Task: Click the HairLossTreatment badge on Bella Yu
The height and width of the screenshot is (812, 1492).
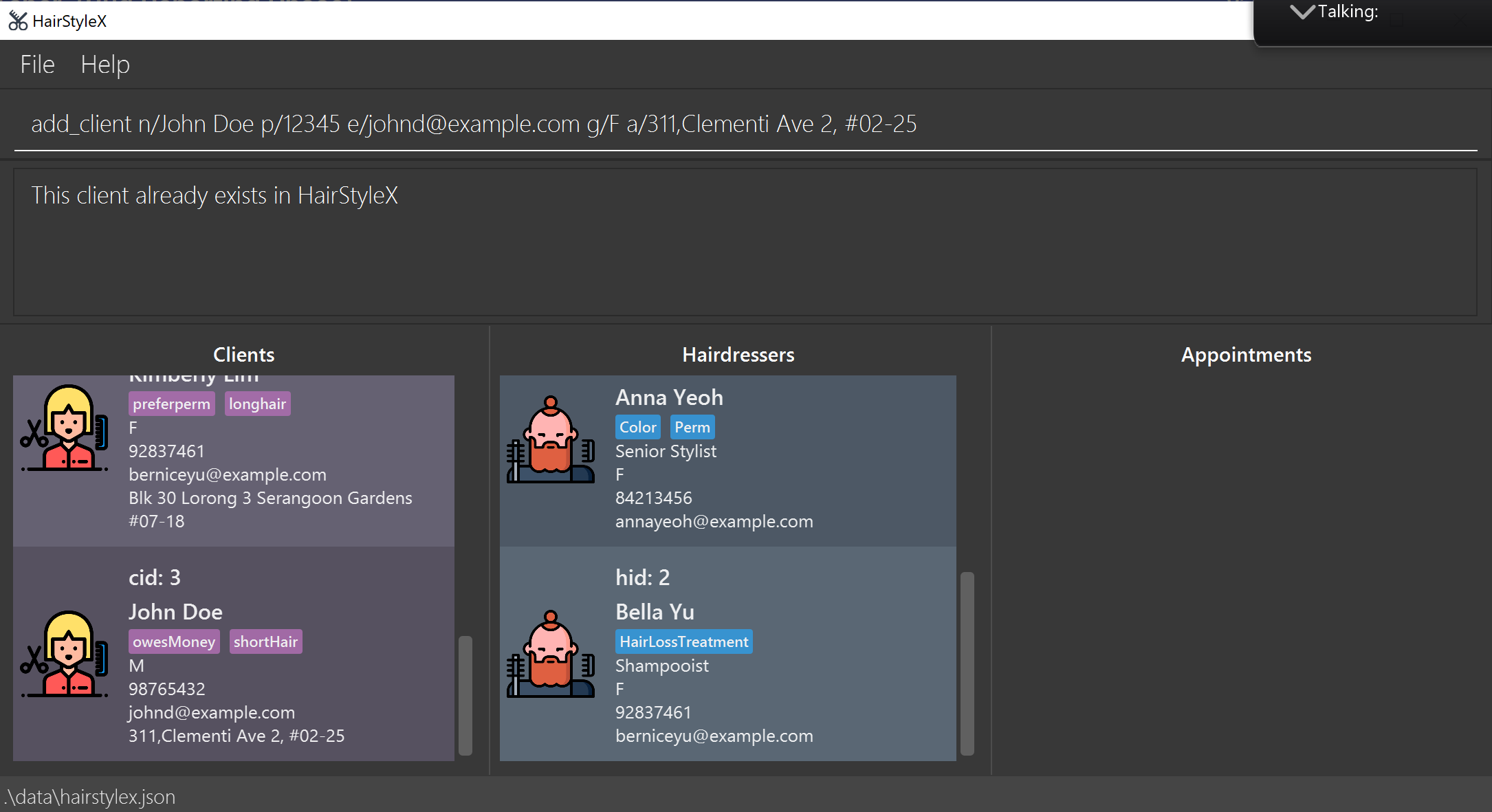Action: point(683,641)
